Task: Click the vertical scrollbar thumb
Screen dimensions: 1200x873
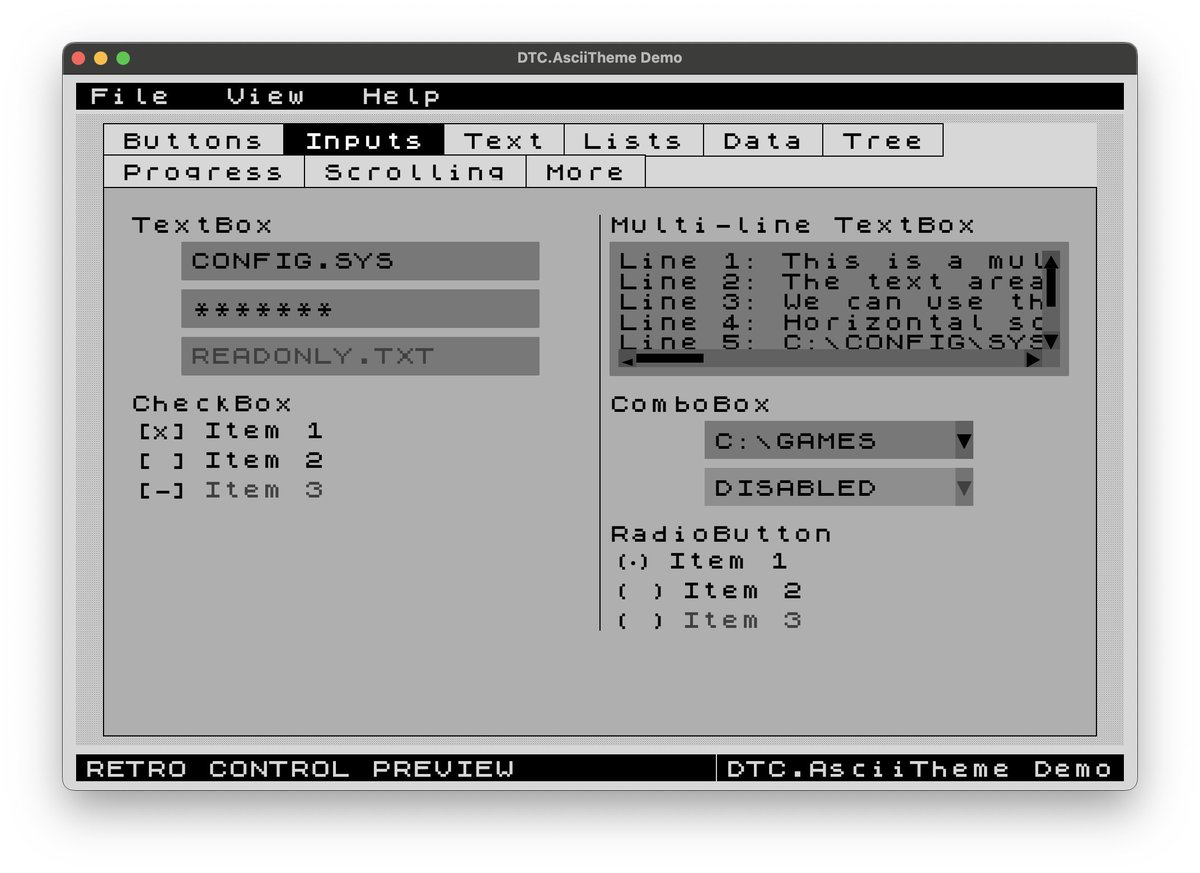Action: click(x=1051, y=288)
